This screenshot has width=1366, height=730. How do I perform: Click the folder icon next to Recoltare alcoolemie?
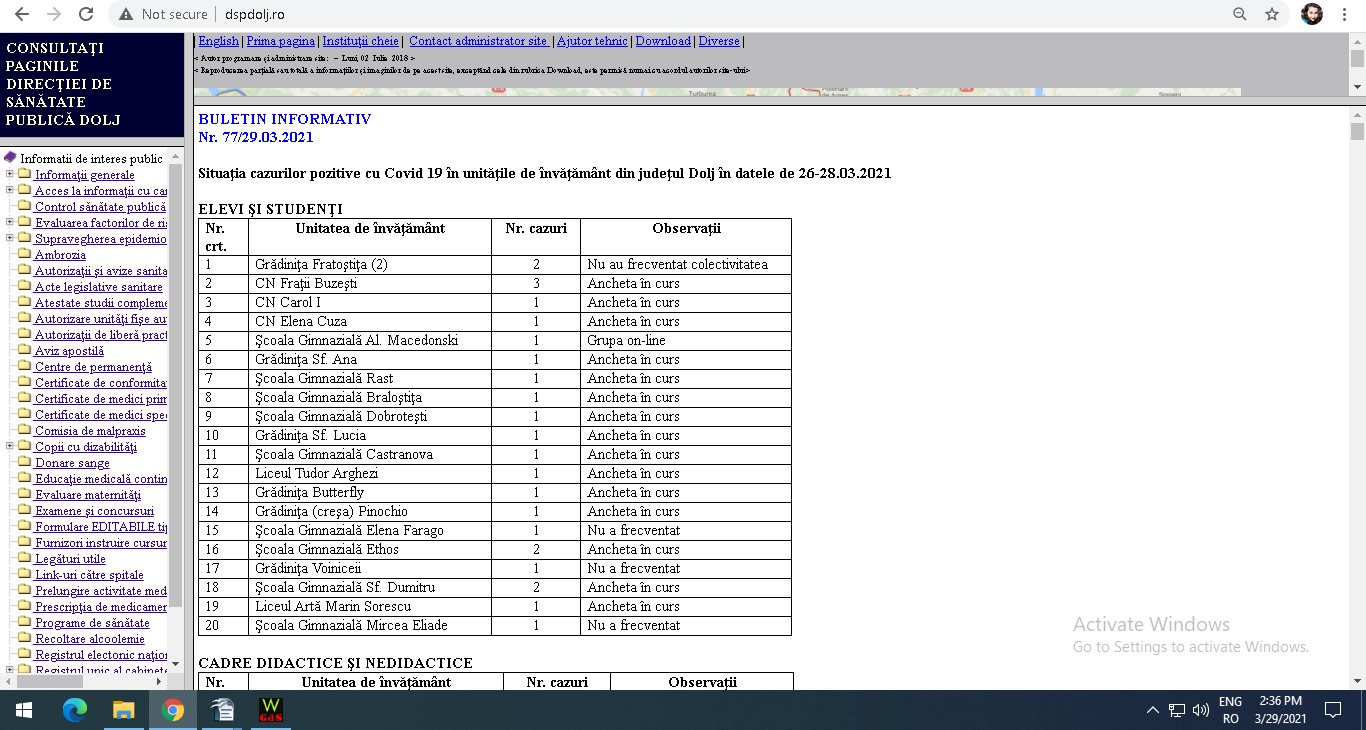(25, 638)
